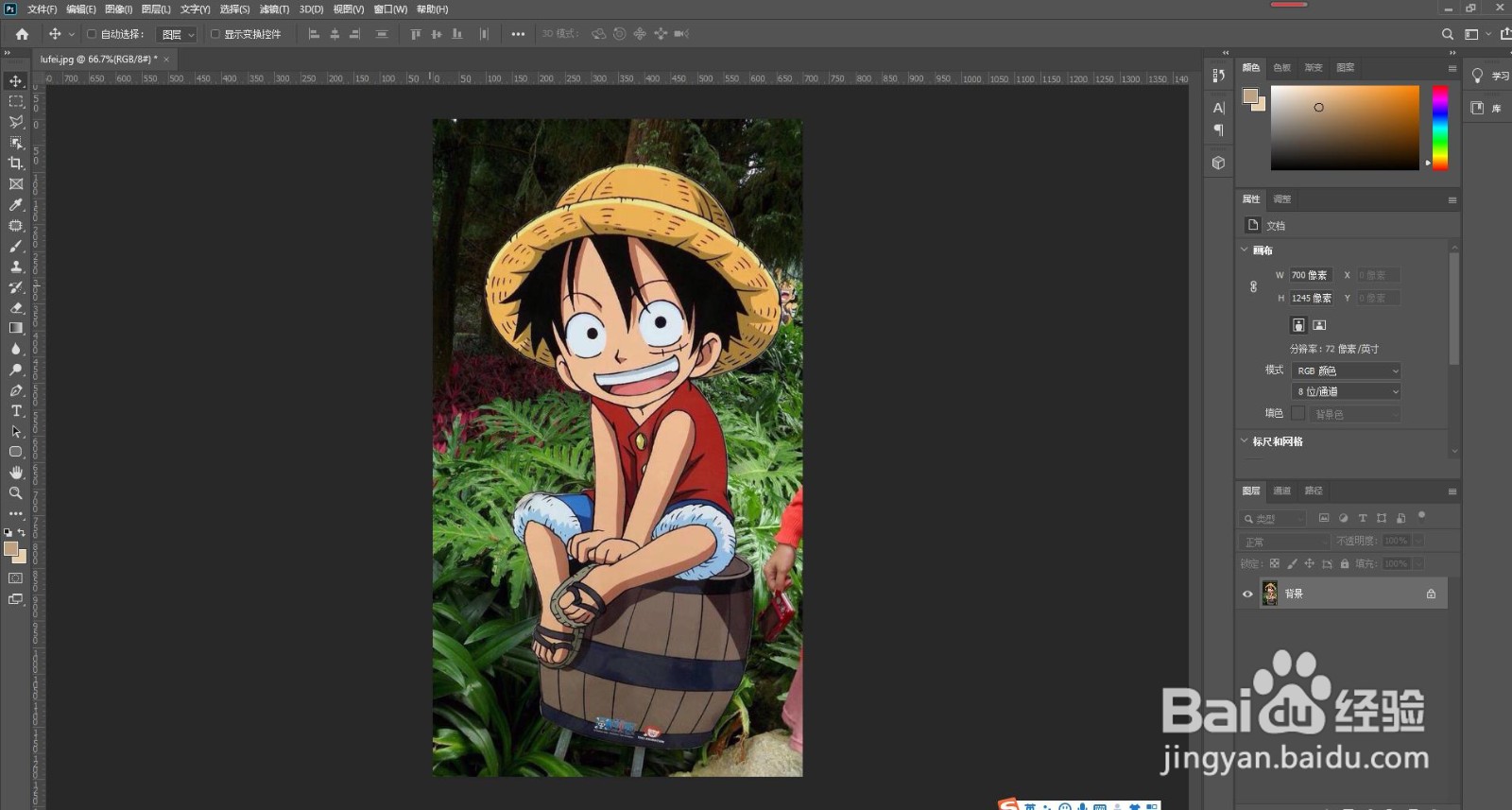
Task: Open the 学习 panel button
Action: coord(1489,76)
